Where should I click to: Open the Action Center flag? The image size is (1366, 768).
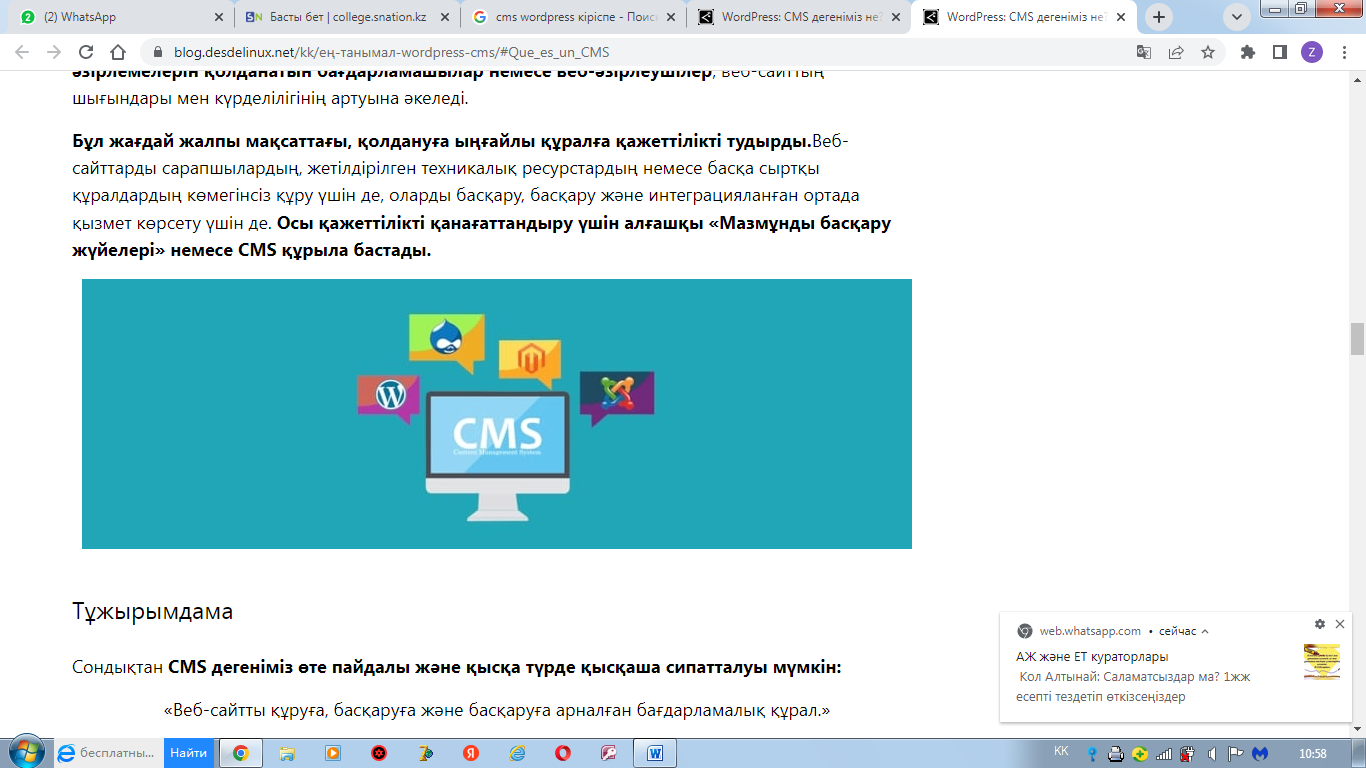point(1235,754)
